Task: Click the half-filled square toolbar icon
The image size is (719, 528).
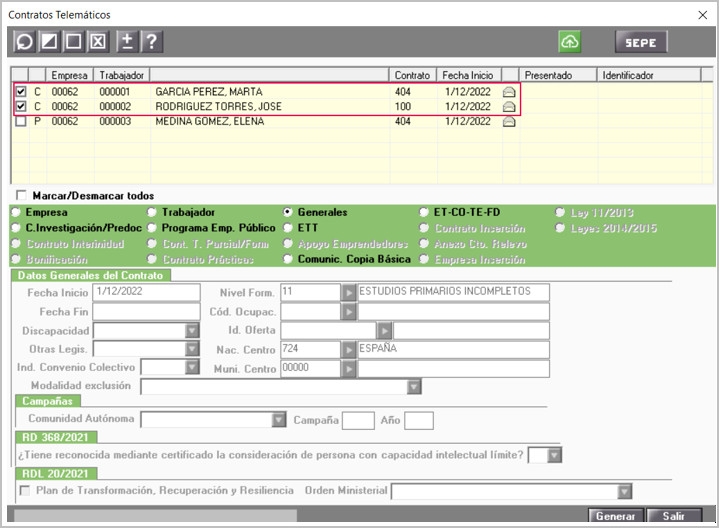Action: (49, 42)
